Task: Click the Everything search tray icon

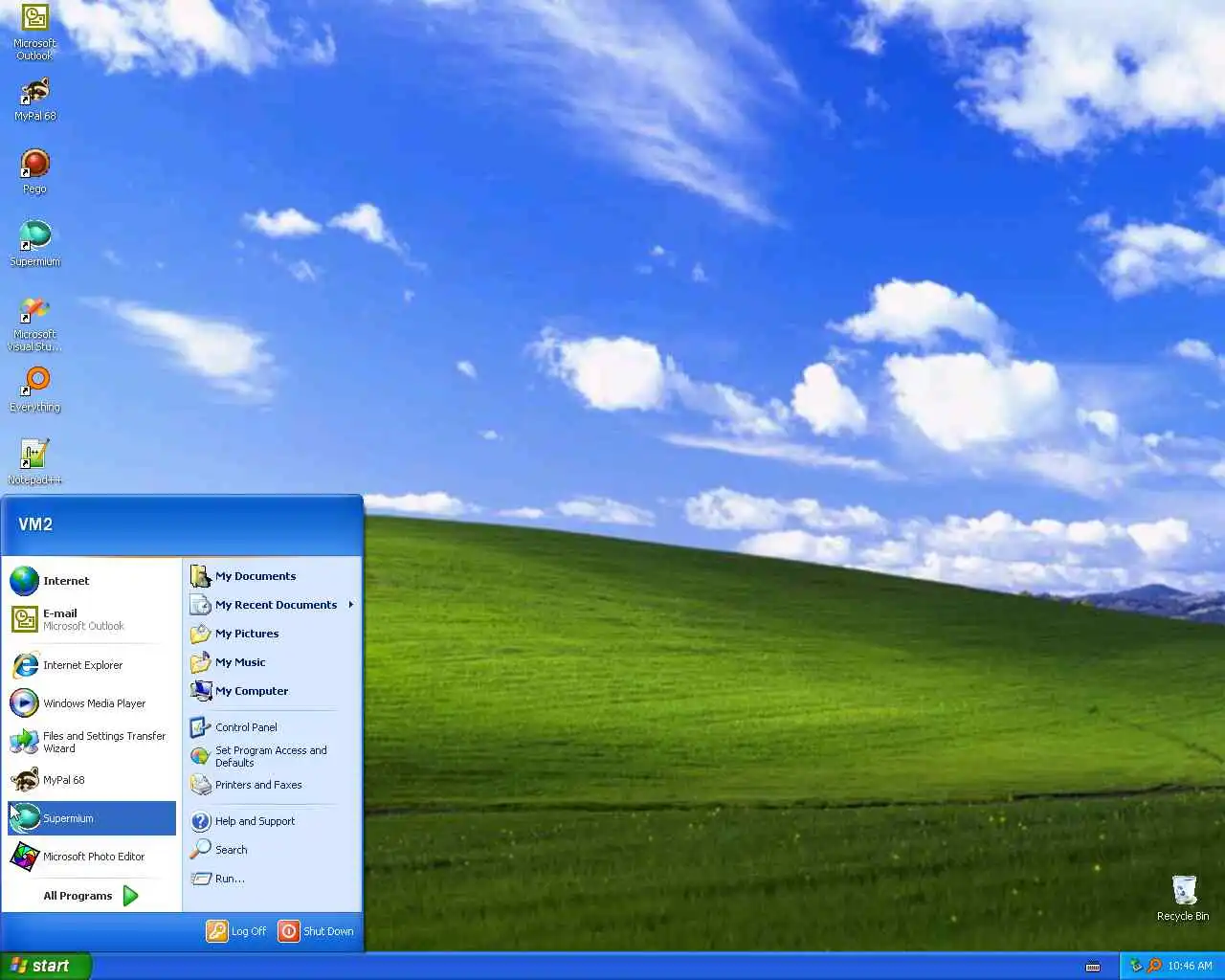Action: tap(1154, 966)
